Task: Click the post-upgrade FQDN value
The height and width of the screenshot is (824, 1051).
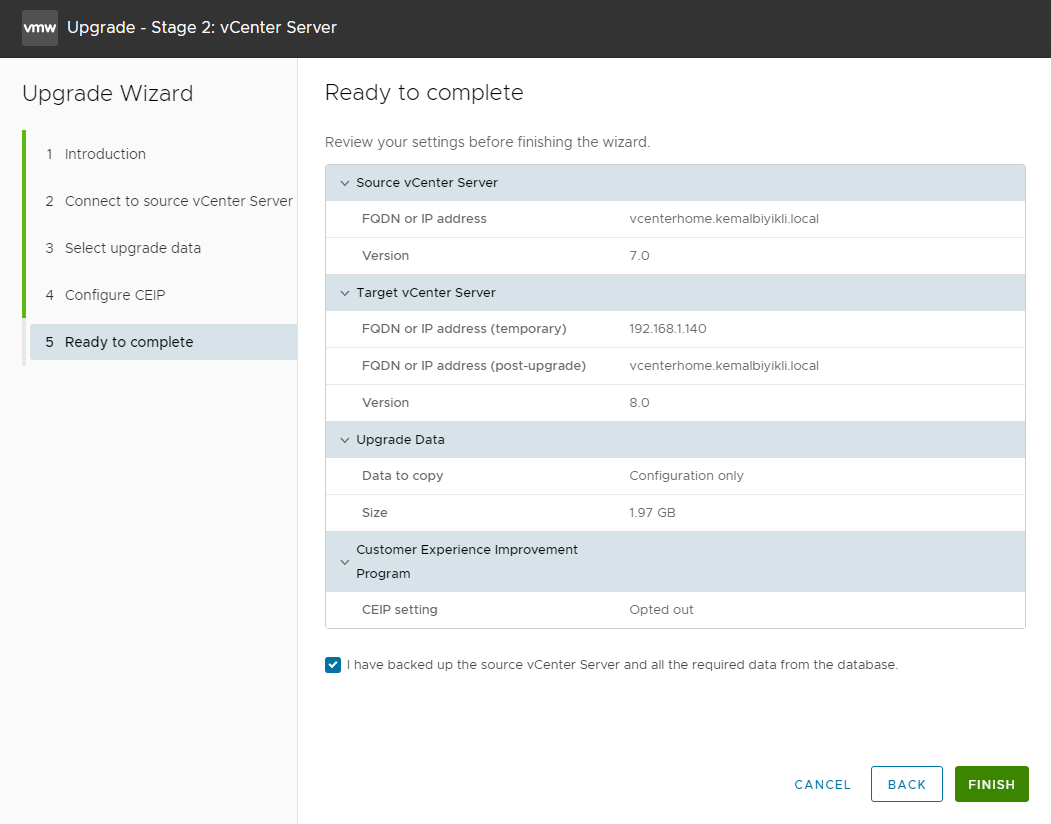Action: coord(724,365)
